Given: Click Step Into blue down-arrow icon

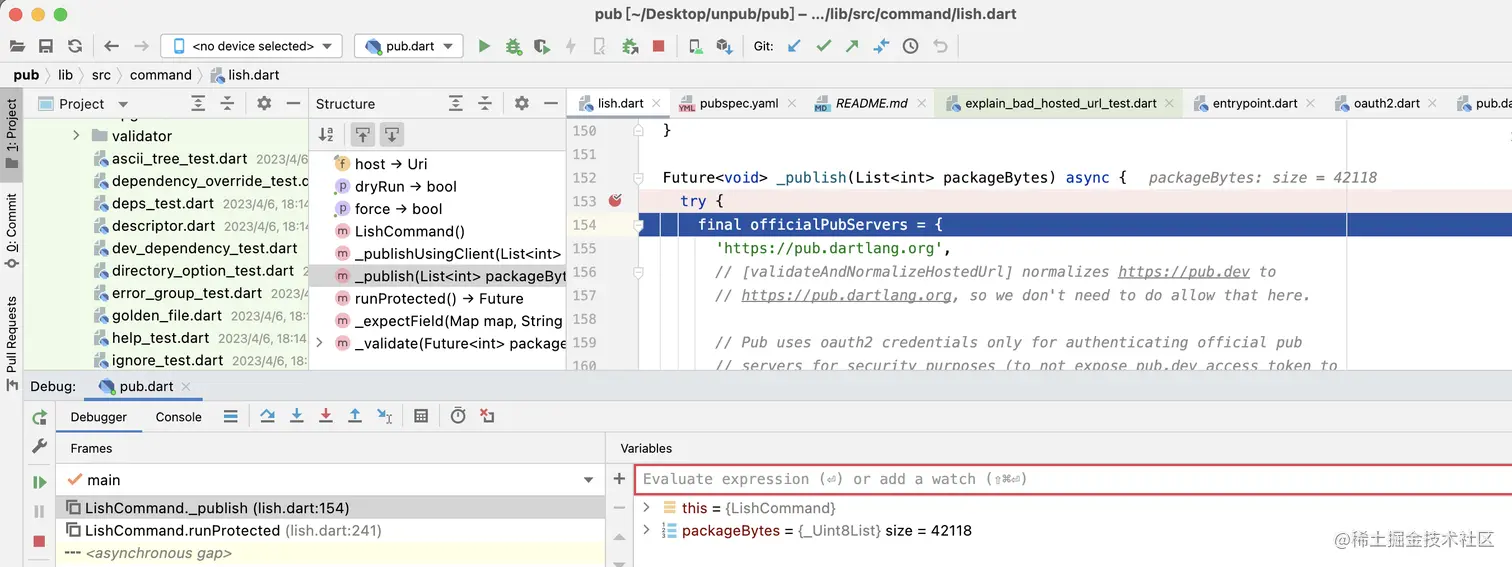Looking at the screenshot, I should [297, 416].
